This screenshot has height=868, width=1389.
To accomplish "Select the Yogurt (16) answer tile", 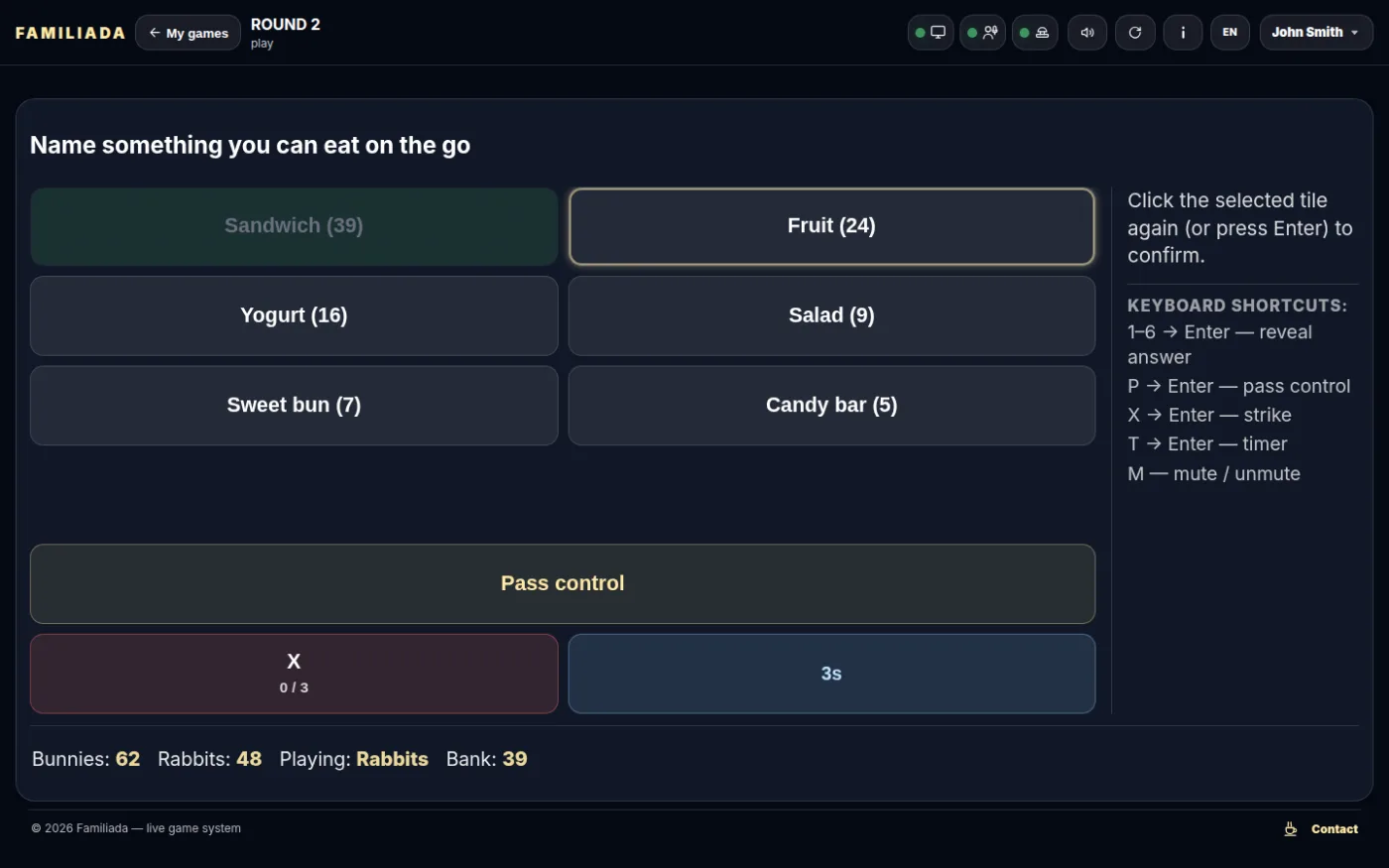I will click(294, 315).
